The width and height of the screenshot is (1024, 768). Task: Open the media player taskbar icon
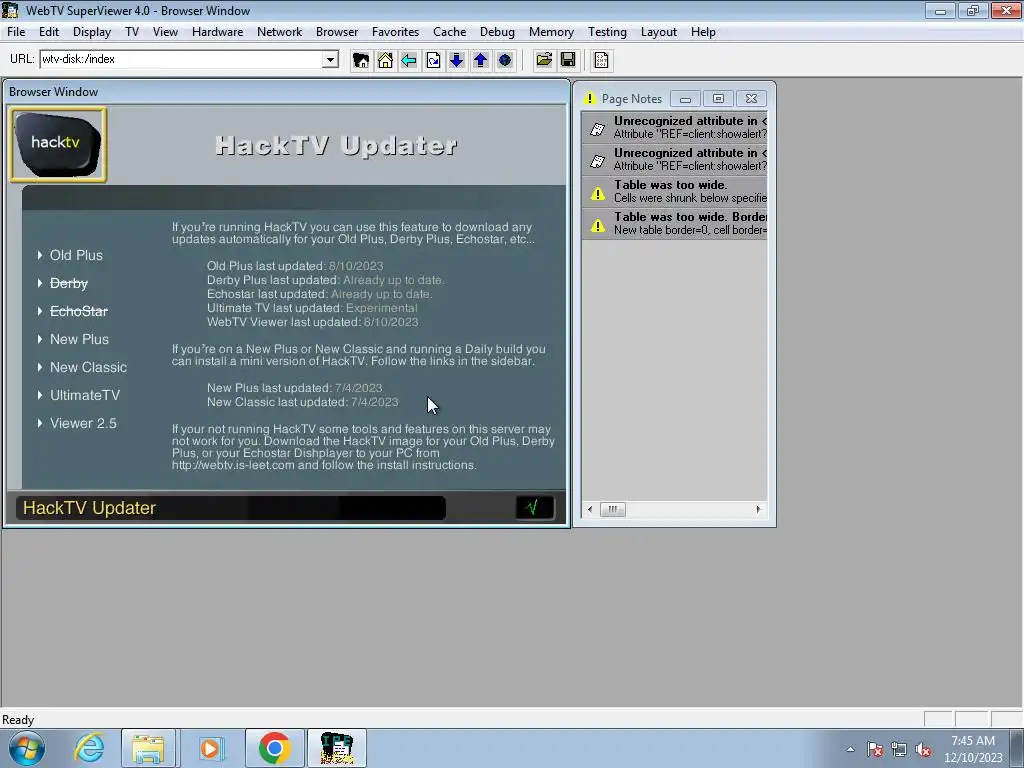coord(210,748)
